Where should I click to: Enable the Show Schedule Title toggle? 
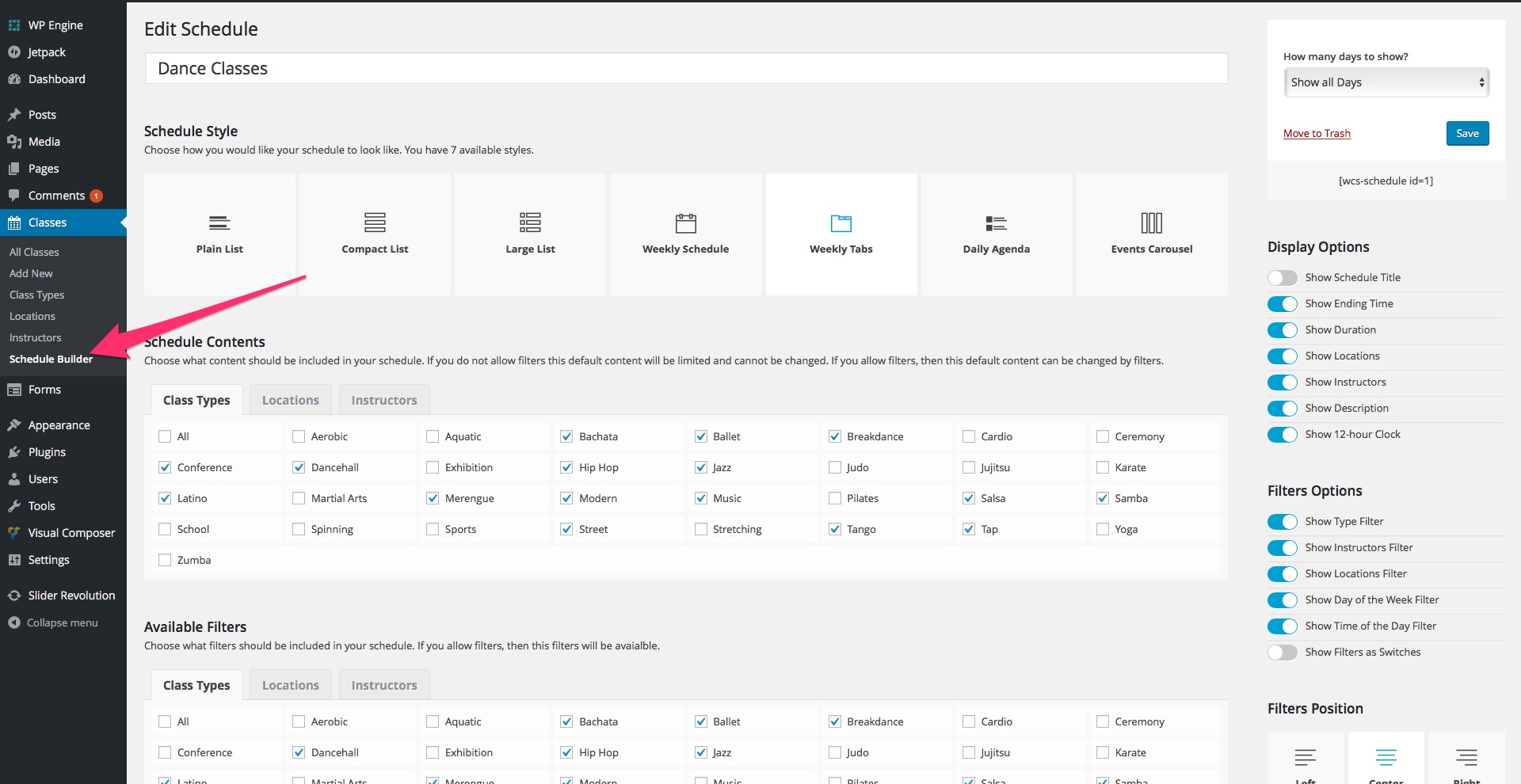(x=1282, y=278)
